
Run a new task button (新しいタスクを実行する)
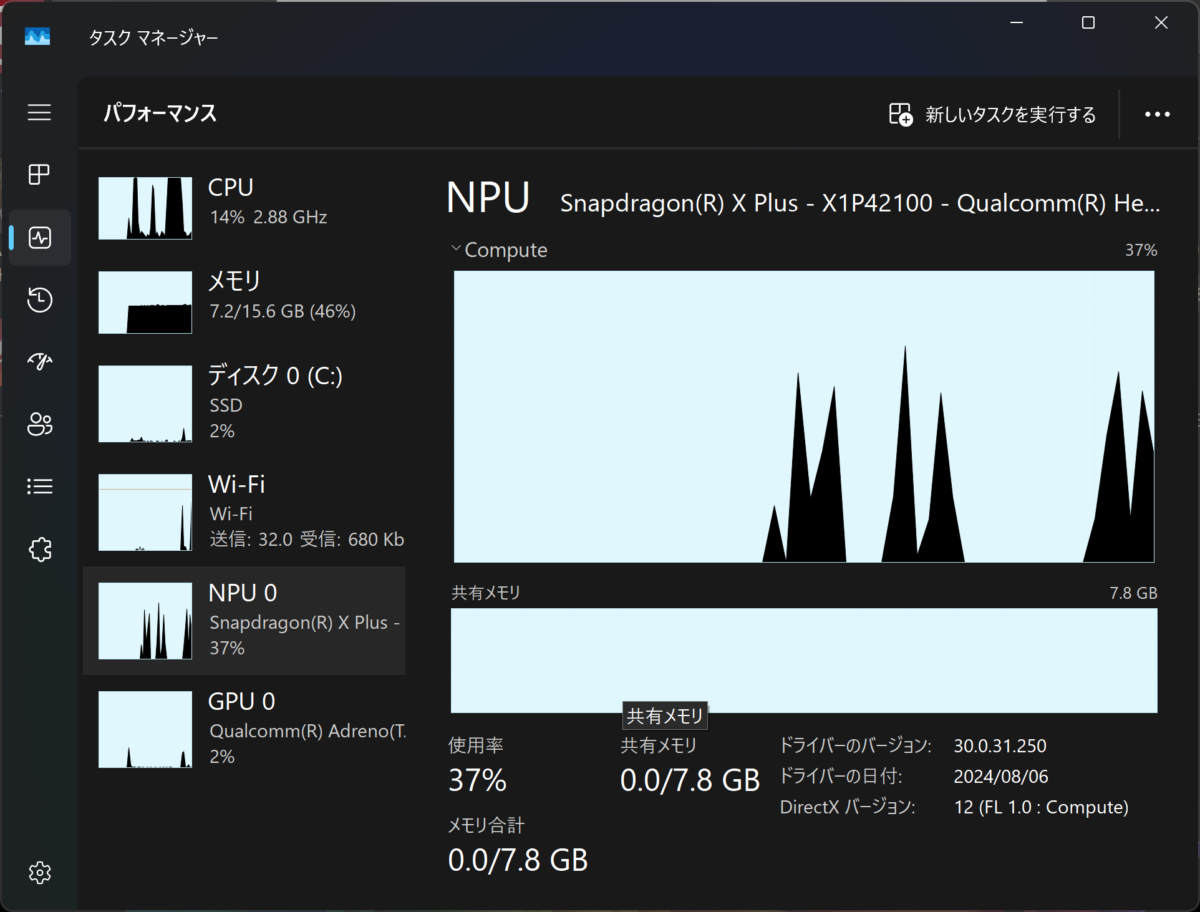(x=992, y=114)
